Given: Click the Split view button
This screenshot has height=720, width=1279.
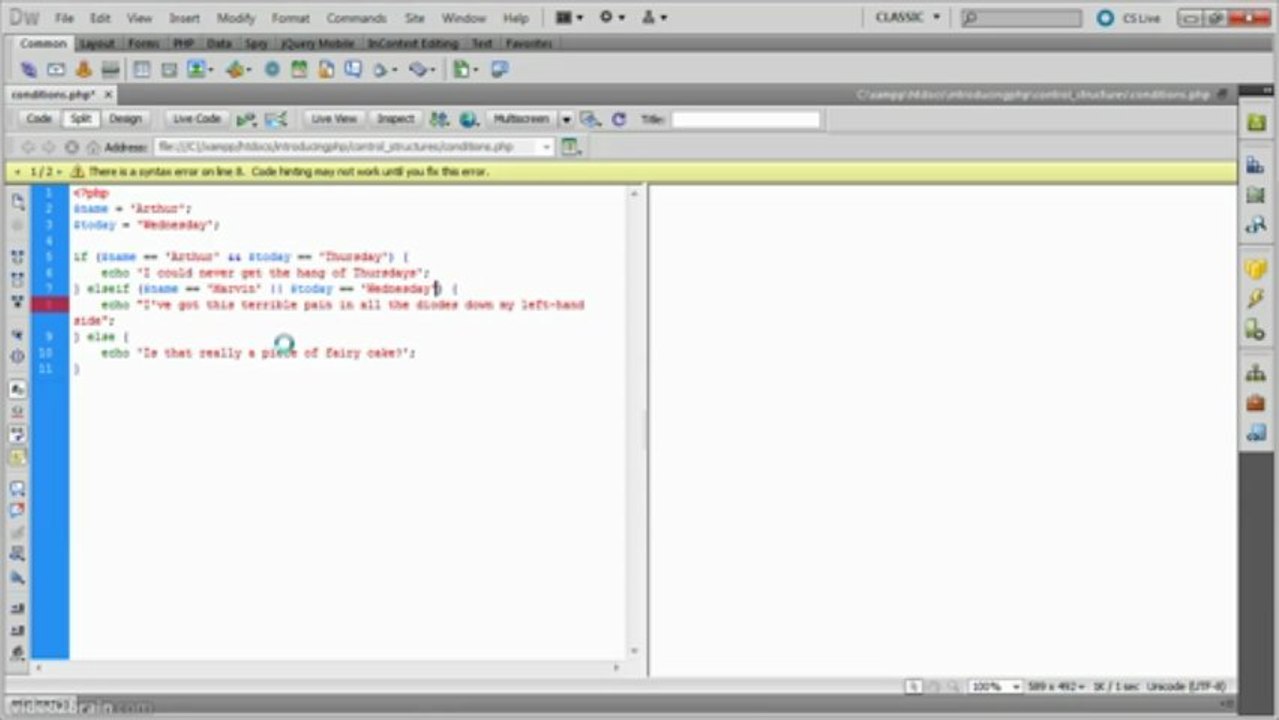Looking at the screenshot, I should [x=80, y=119].
